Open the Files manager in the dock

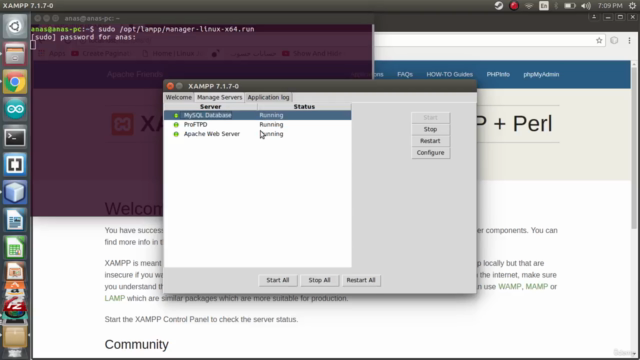pos(15,54)
